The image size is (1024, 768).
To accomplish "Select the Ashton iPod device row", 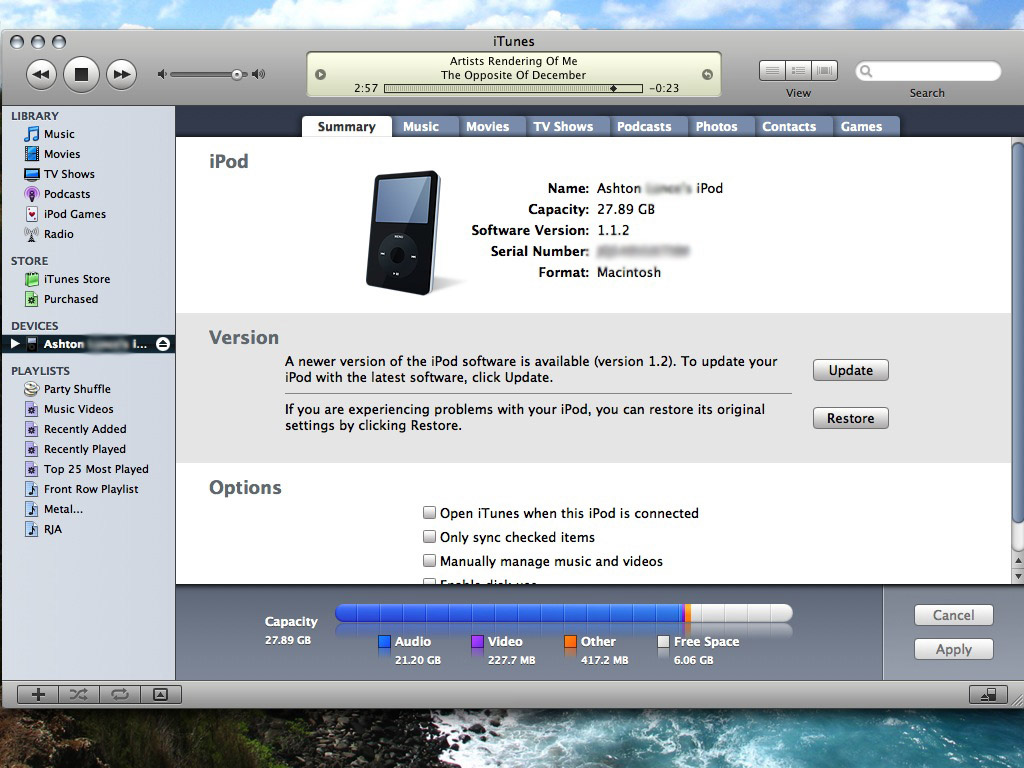I will [88, 344].
